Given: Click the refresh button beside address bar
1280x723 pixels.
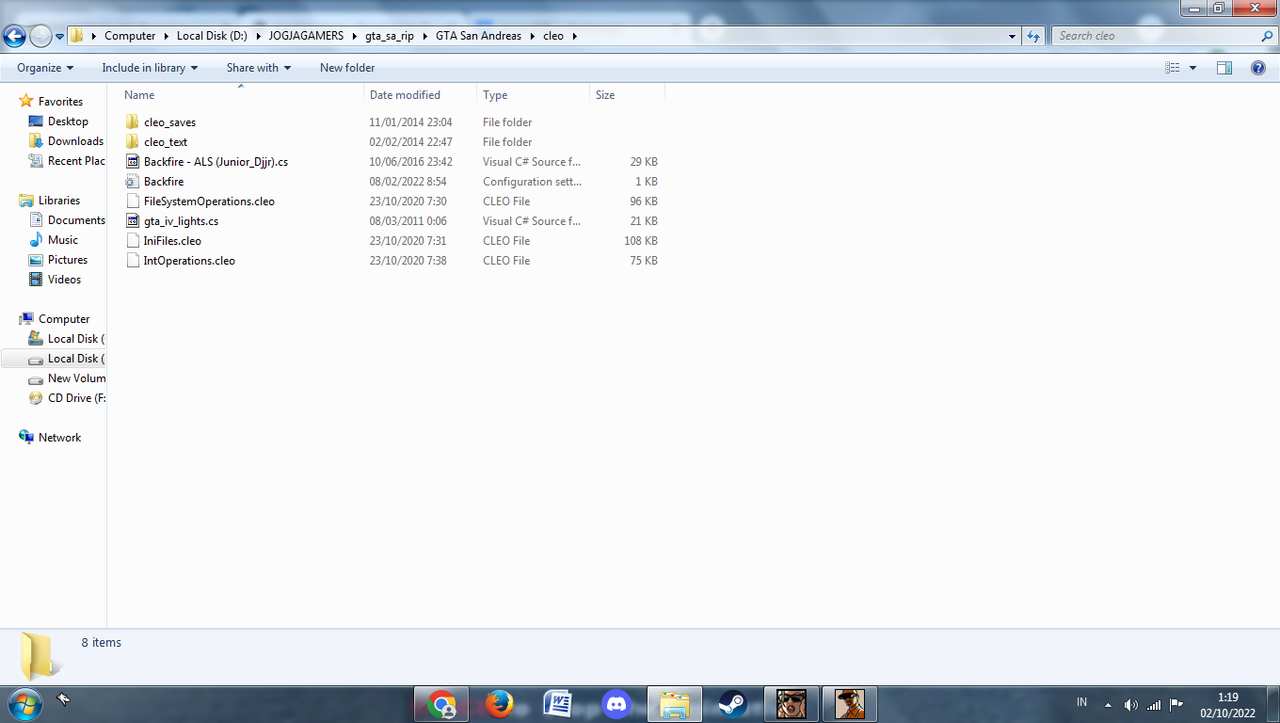Looking at the screenshot, I should click(x=1034, y=36).
